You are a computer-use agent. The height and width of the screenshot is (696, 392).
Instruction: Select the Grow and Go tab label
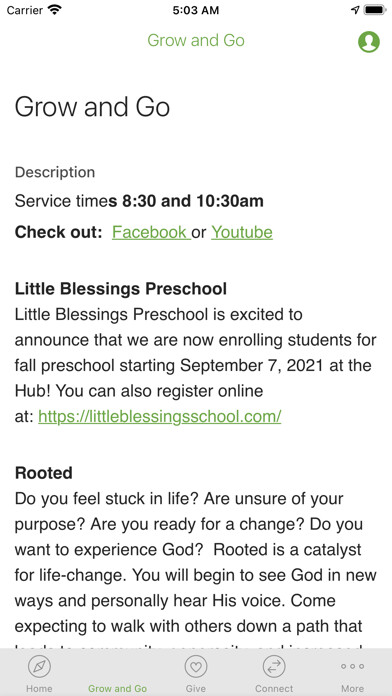point(117,688)
